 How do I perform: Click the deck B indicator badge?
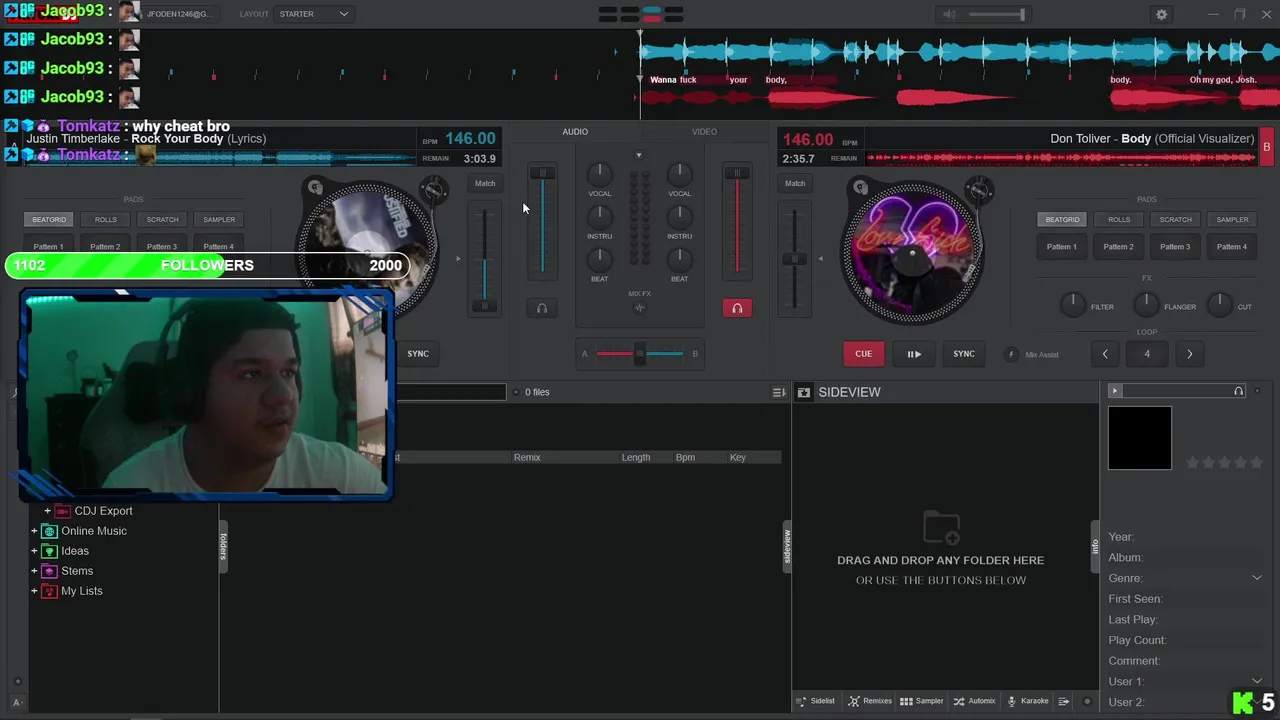[1266, 147]
